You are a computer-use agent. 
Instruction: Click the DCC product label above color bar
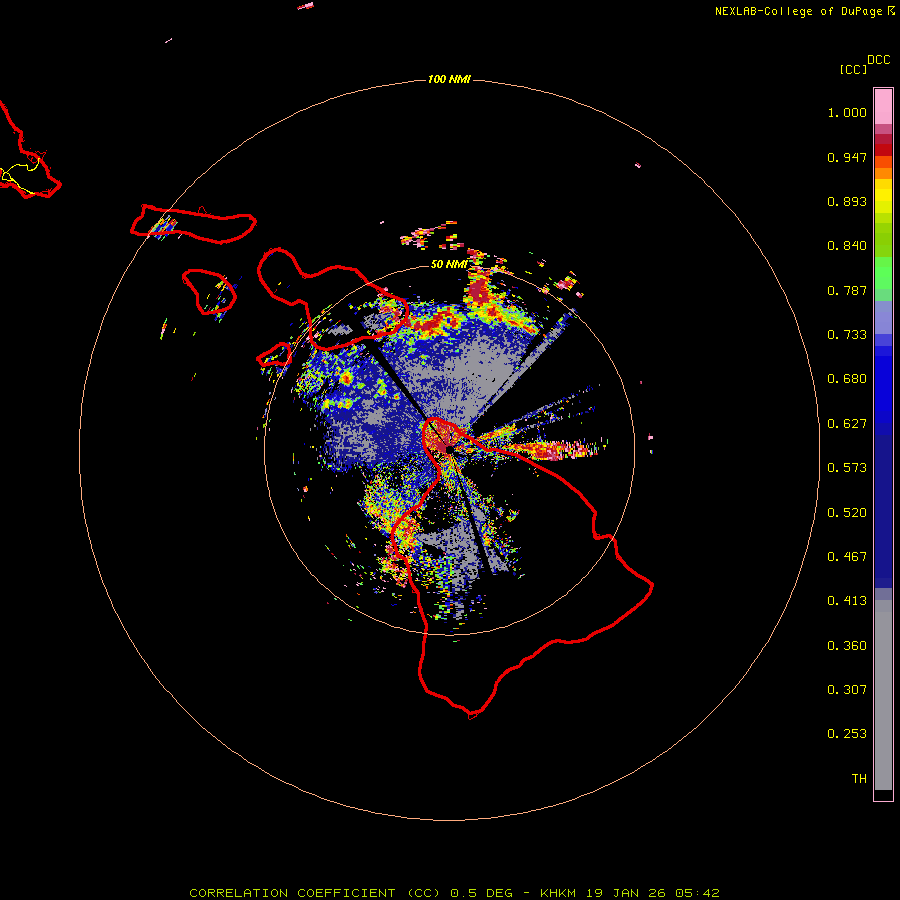[x=879, y=60]
